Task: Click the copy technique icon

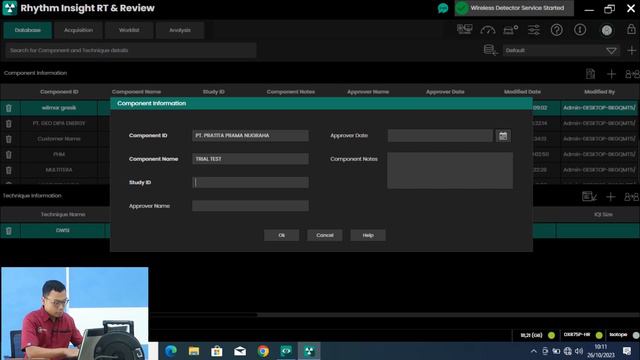Action: tap(631, 197)
